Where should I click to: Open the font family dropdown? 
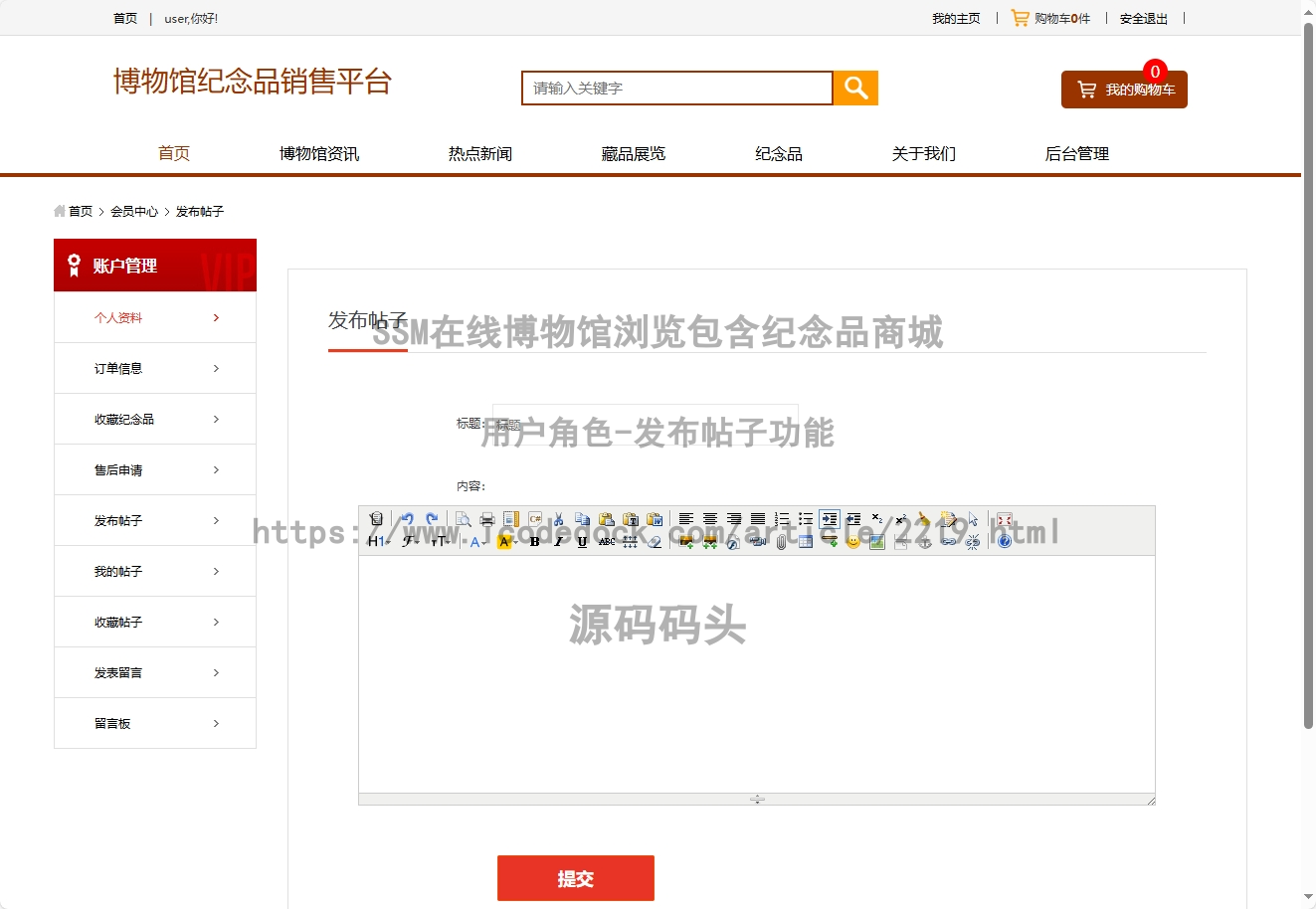click(411, 542)
